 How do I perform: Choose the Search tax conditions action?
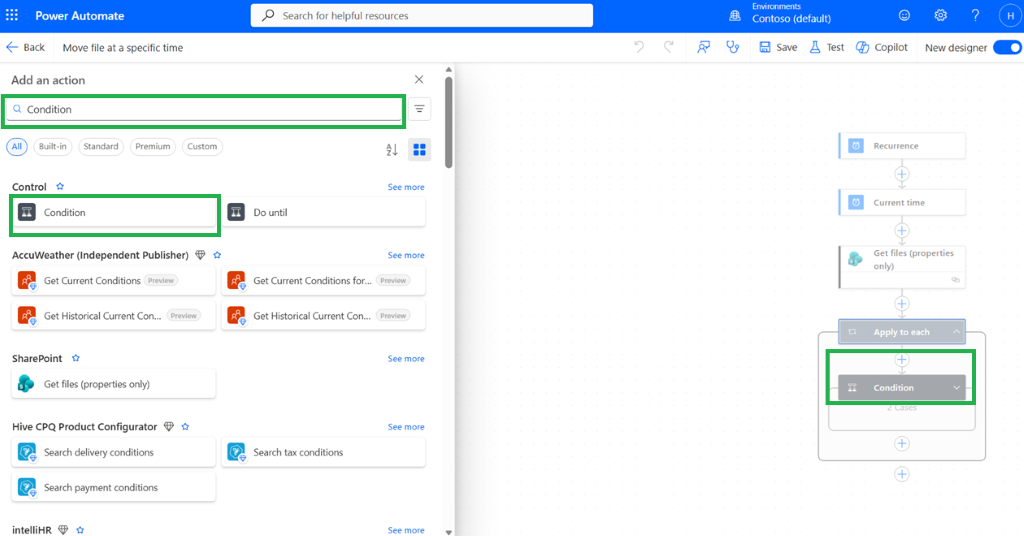pos(323,452)
